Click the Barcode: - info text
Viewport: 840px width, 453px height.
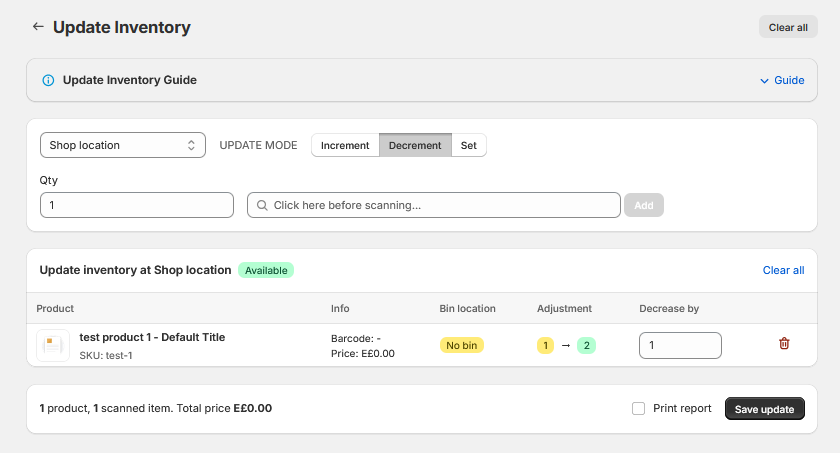click(356, 338)
